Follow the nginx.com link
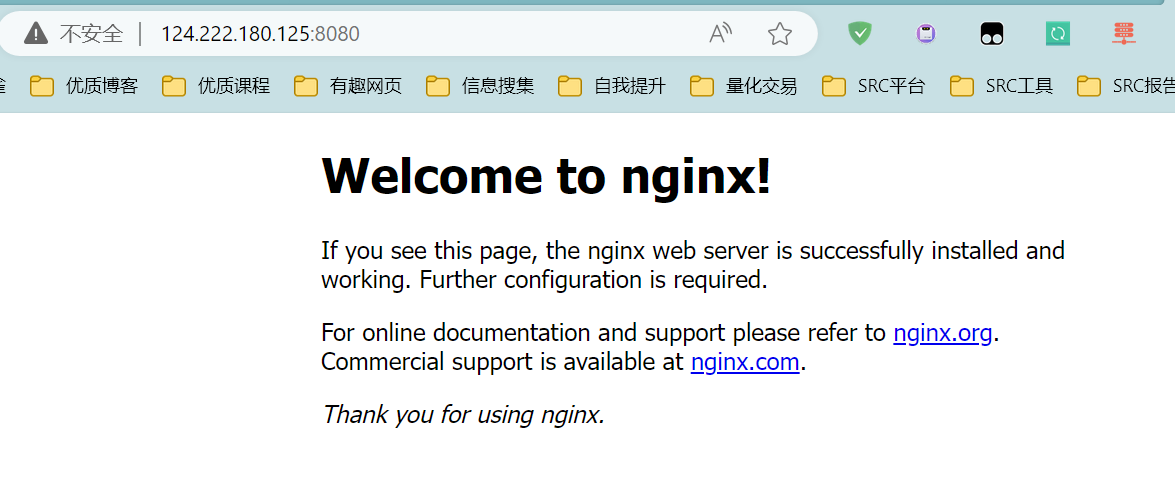Image resolution: width=1175 pixels, height=494 pixels. [745, 362]
